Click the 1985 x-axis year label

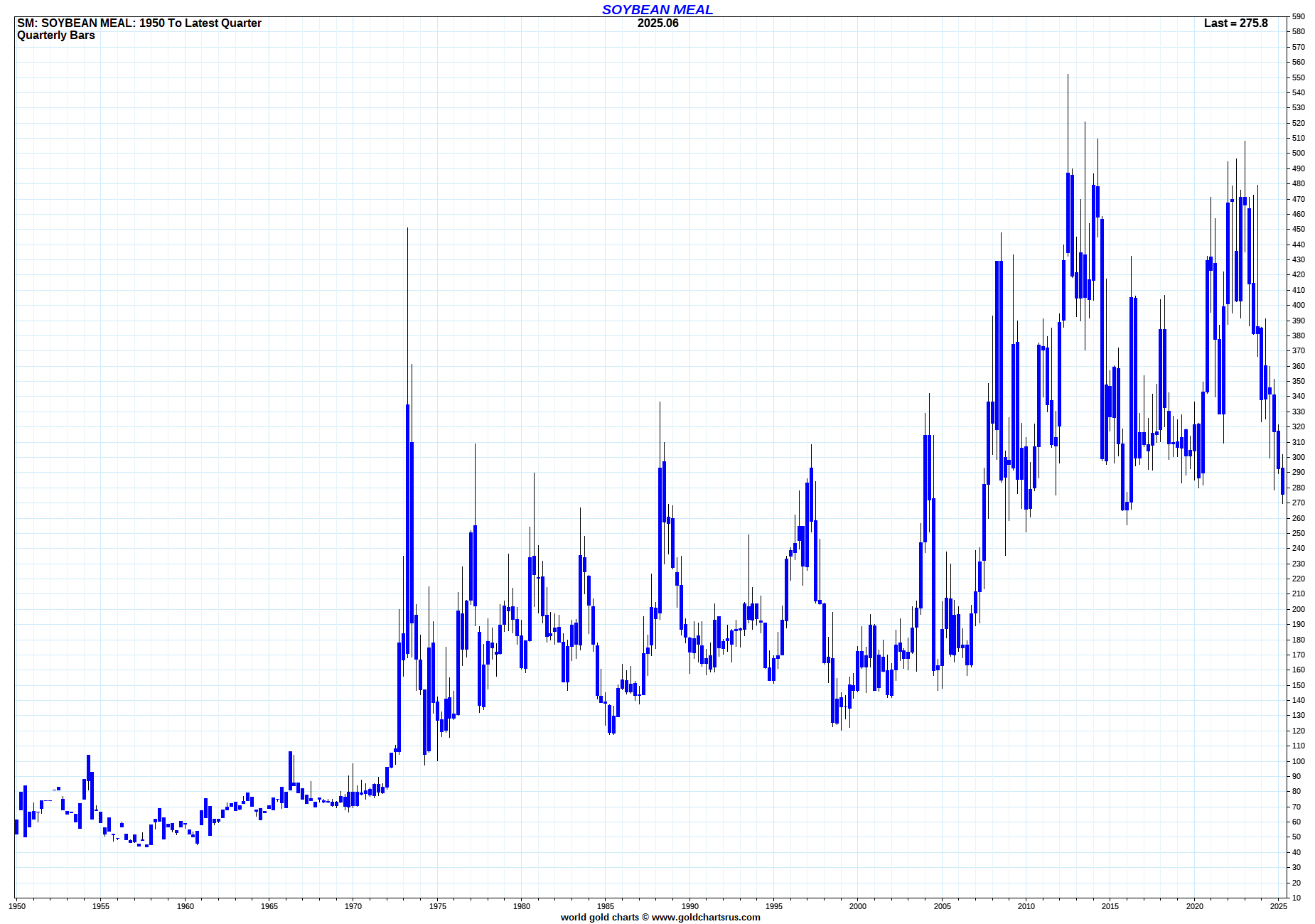tap(606, 906)
